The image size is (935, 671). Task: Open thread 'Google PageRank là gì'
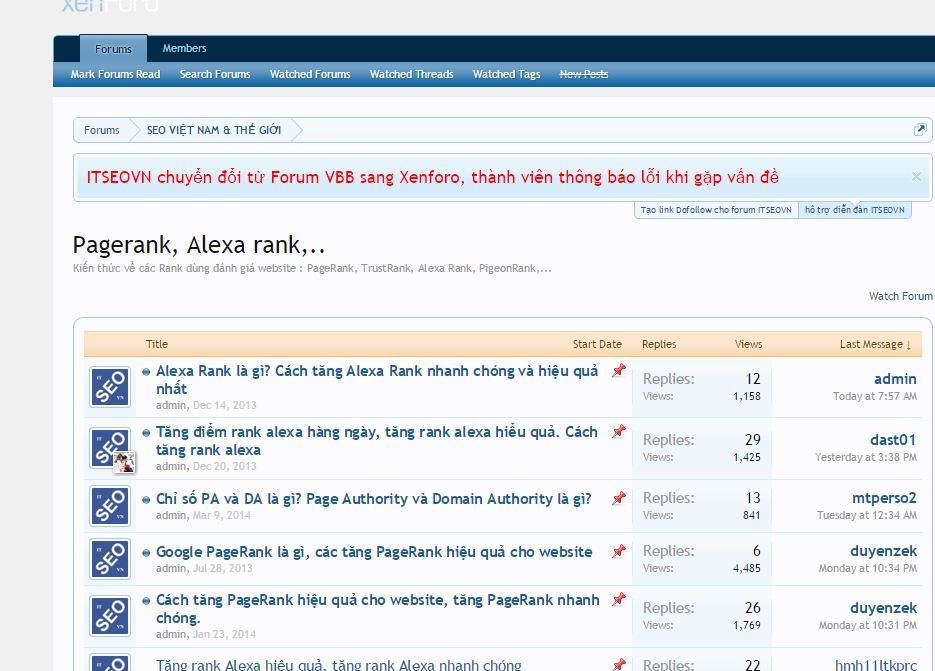pyautogui.click(x=374, y=552)
